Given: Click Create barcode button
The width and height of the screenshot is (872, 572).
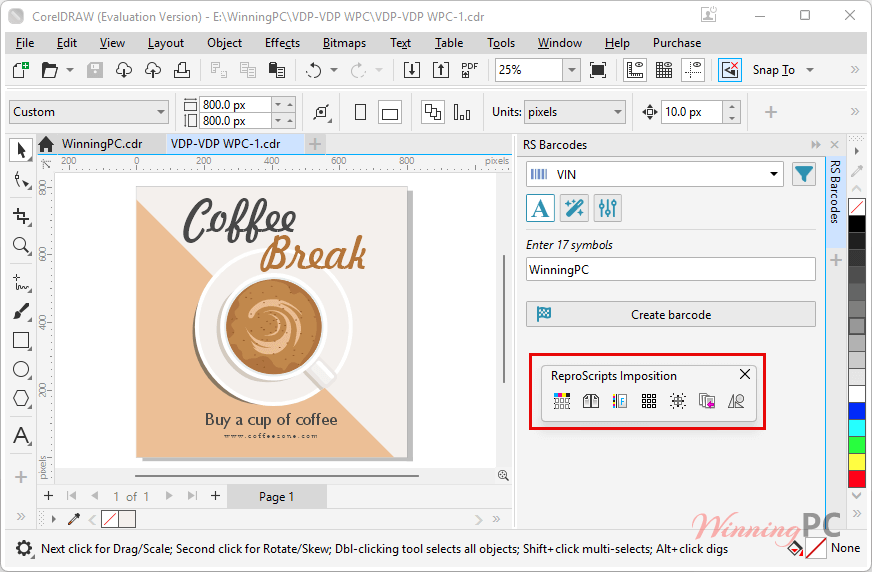Looking at the screenshot, I should [671, 315].
